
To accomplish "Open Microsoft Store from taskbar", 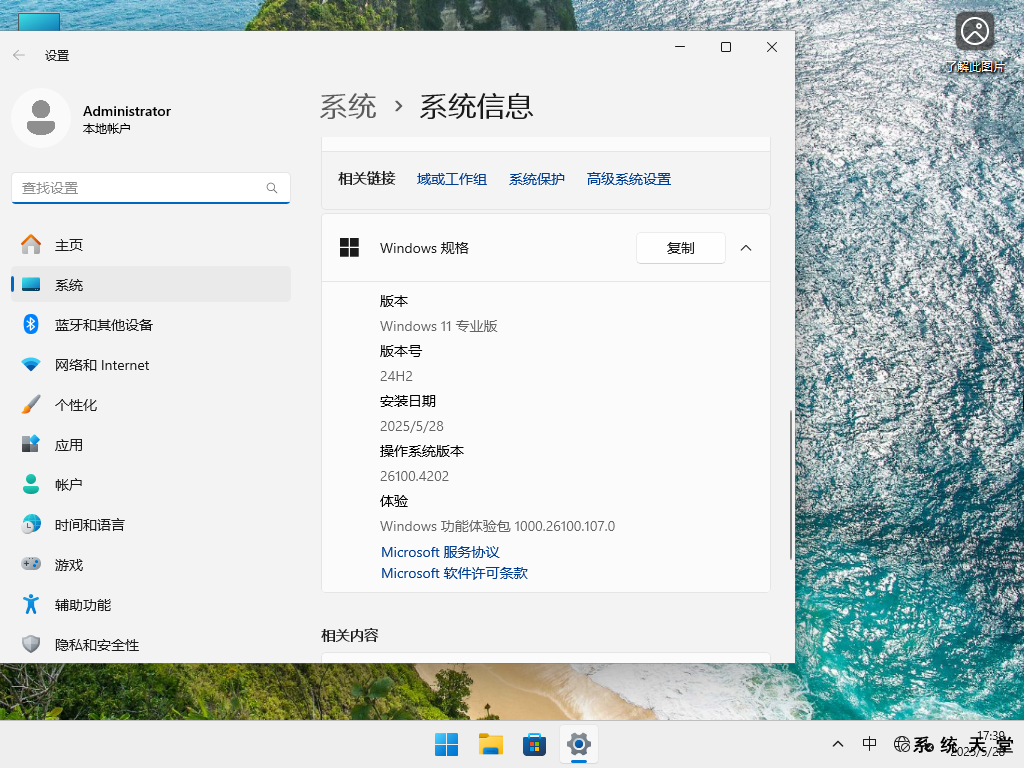I will tap(534, 744).
